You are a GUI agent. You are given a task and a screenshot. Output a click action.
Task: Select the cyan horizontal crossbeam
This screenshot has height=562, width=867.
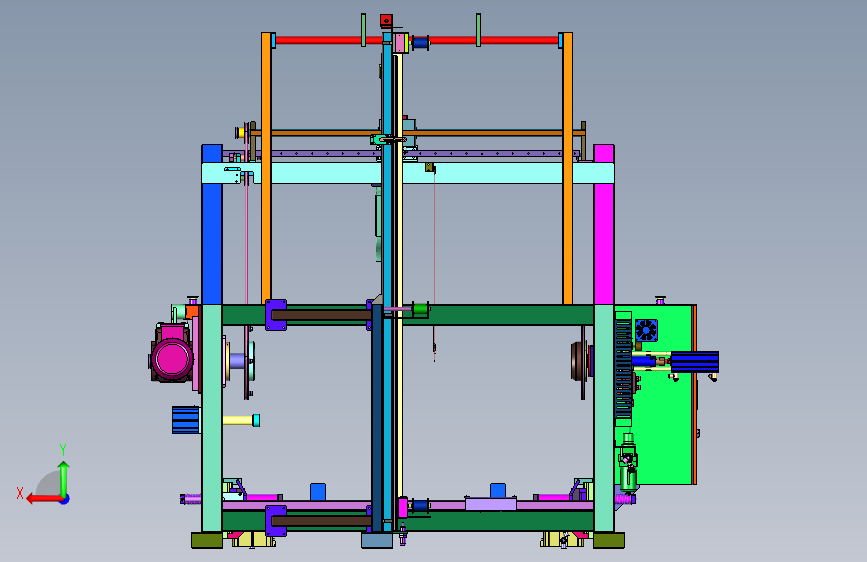tap(408, 173)
